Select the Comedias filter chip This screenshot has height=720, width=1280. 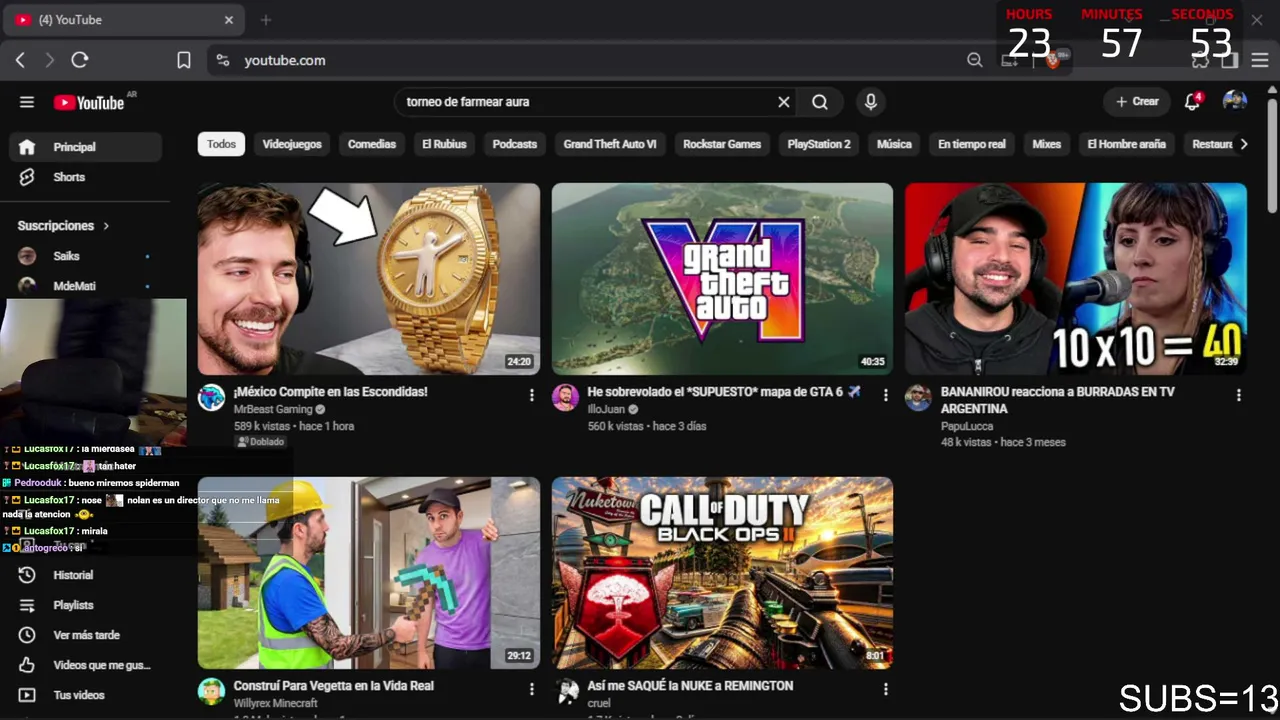coord(372,144)
